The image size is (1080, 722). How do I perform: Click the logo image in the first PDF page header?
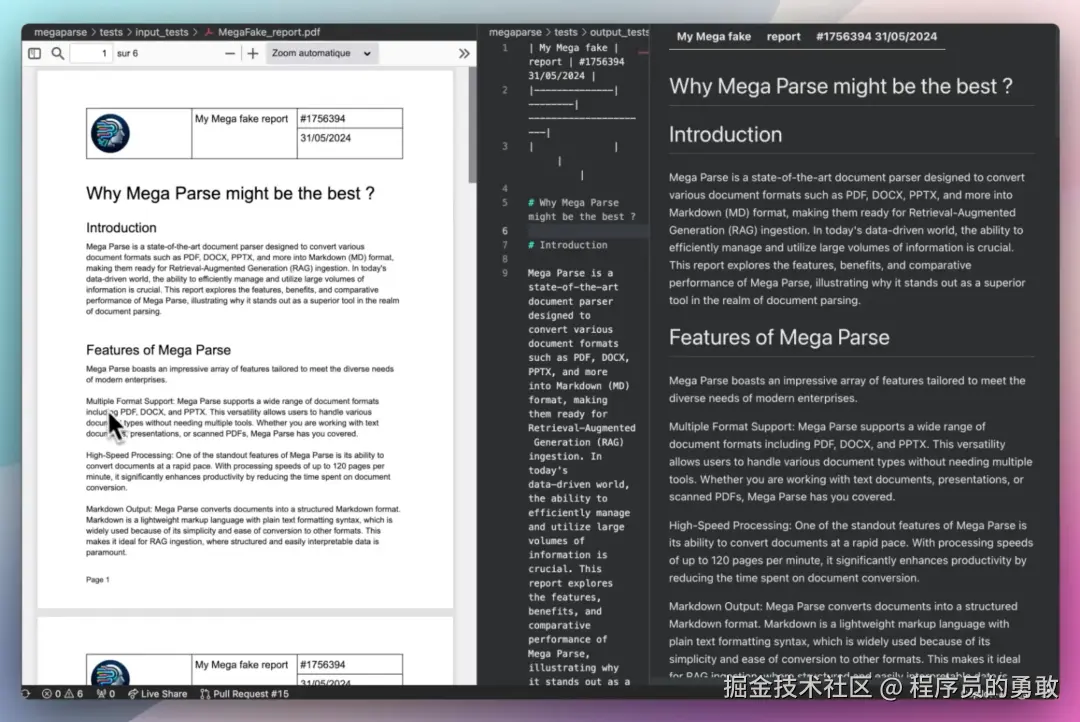tap(110, 134)
